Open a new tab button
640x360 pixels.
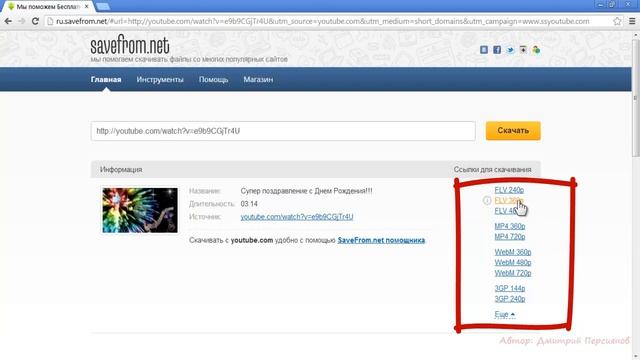(x=102, y=7)
